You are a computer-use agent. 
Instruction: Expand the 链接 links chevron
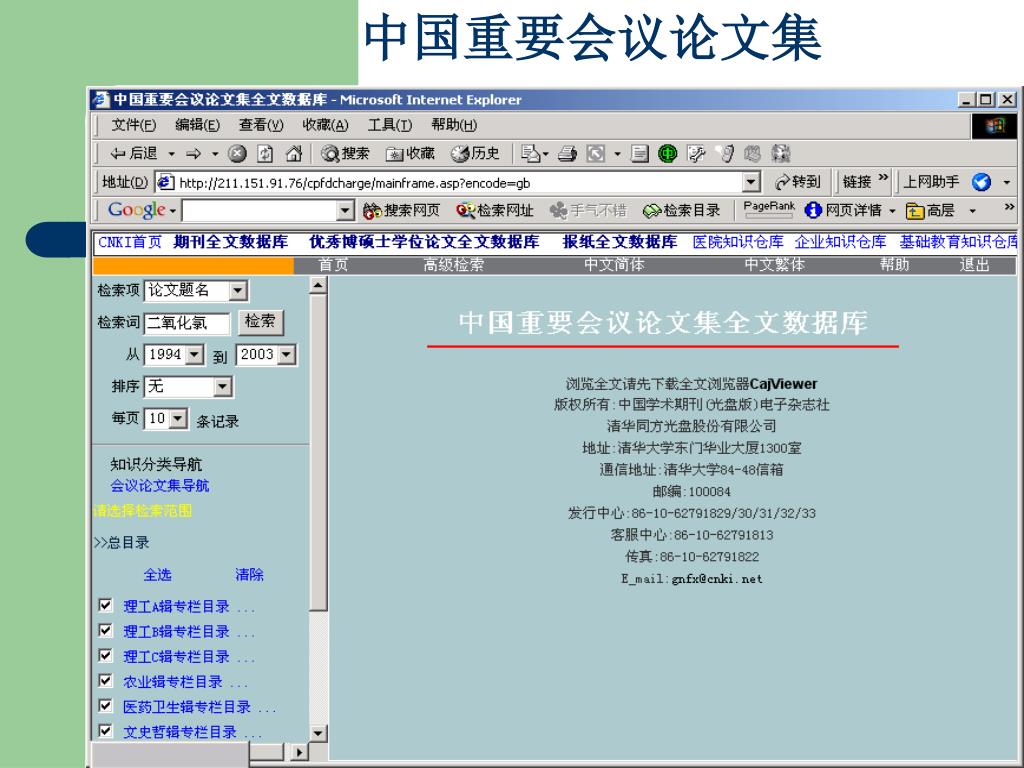883,178
